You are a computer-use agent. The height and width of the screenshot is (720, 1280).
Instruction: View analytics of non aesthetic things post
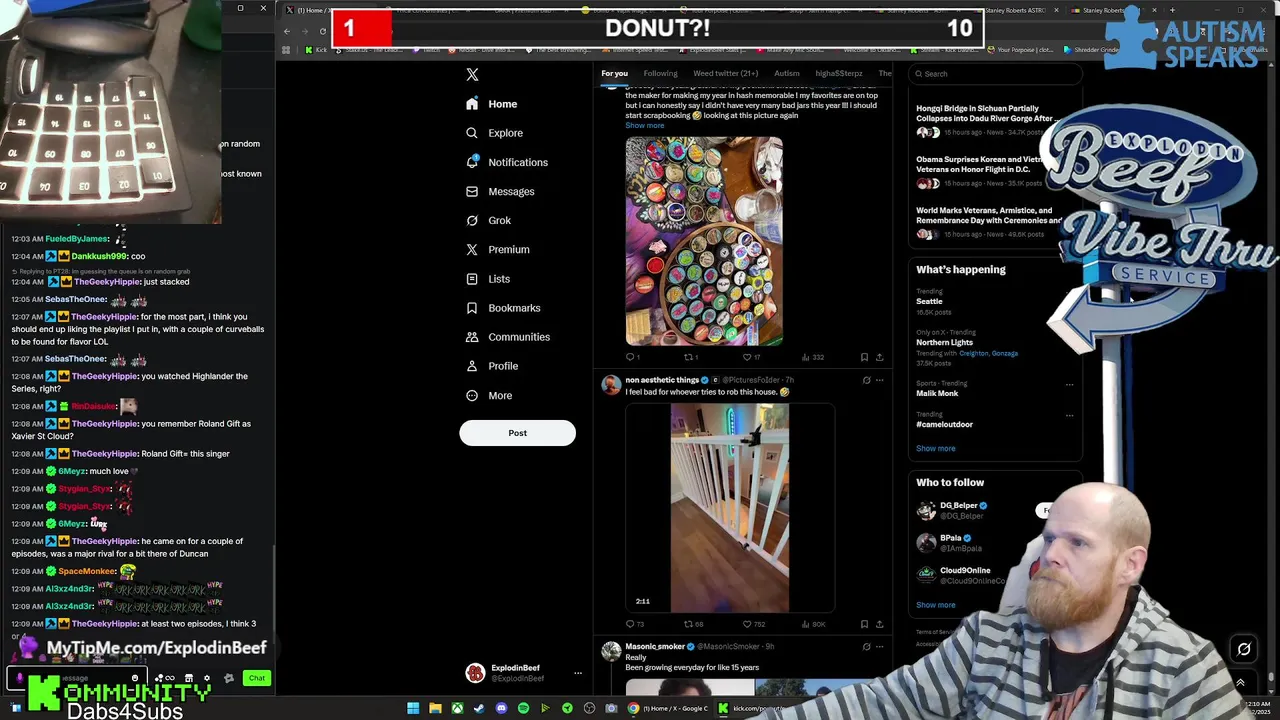point(813,624)
